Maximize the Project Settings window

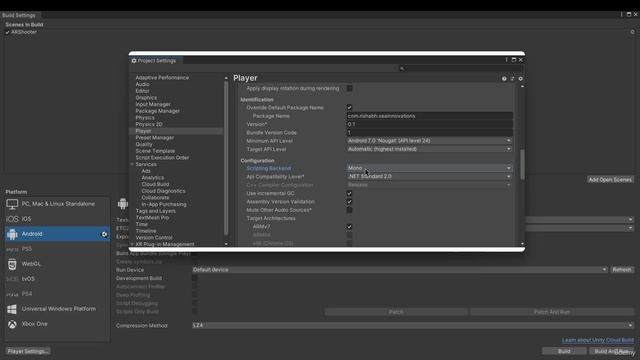[x=514, y=60]
